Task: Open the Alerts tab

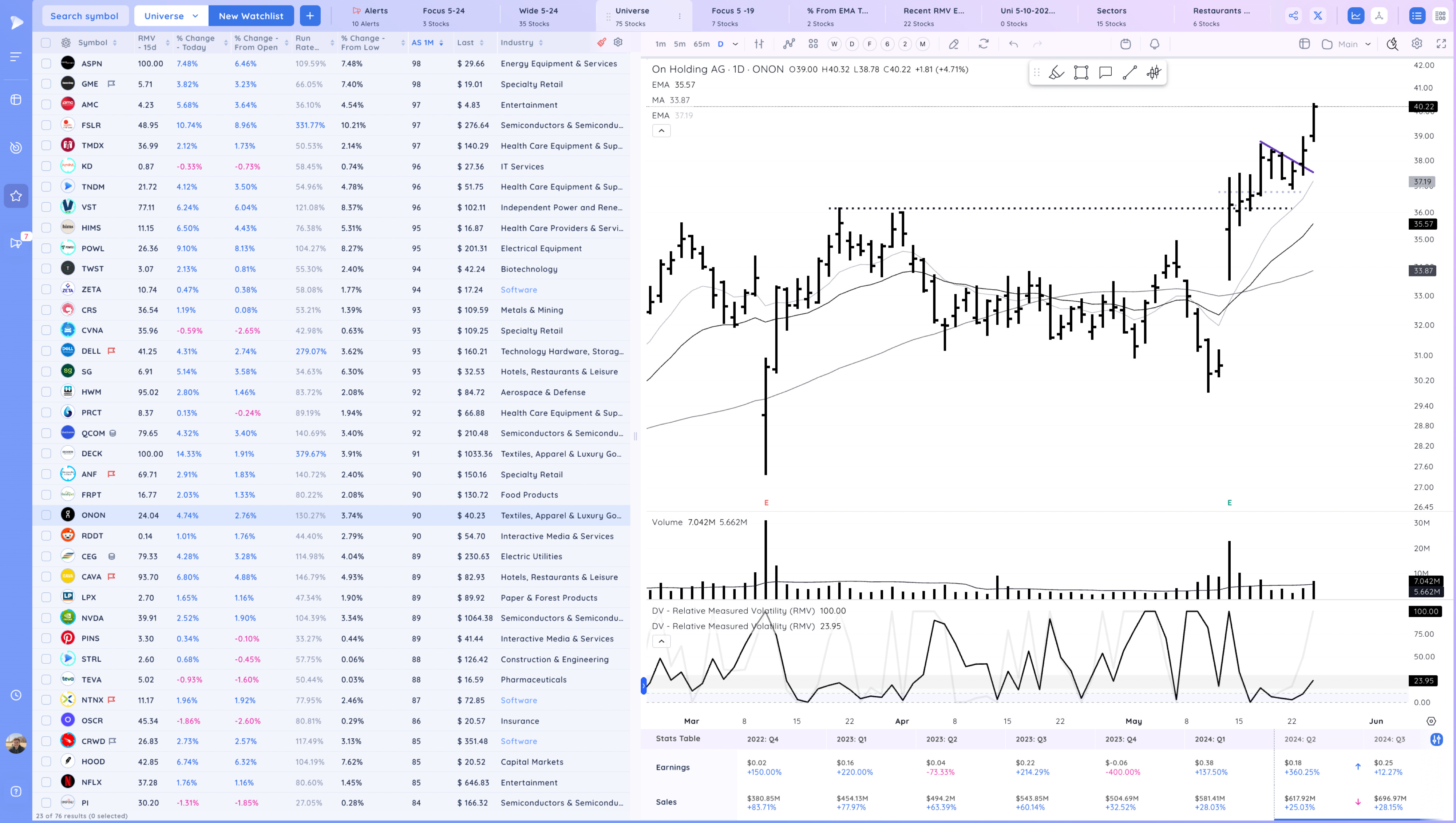Action: (370, 16)
